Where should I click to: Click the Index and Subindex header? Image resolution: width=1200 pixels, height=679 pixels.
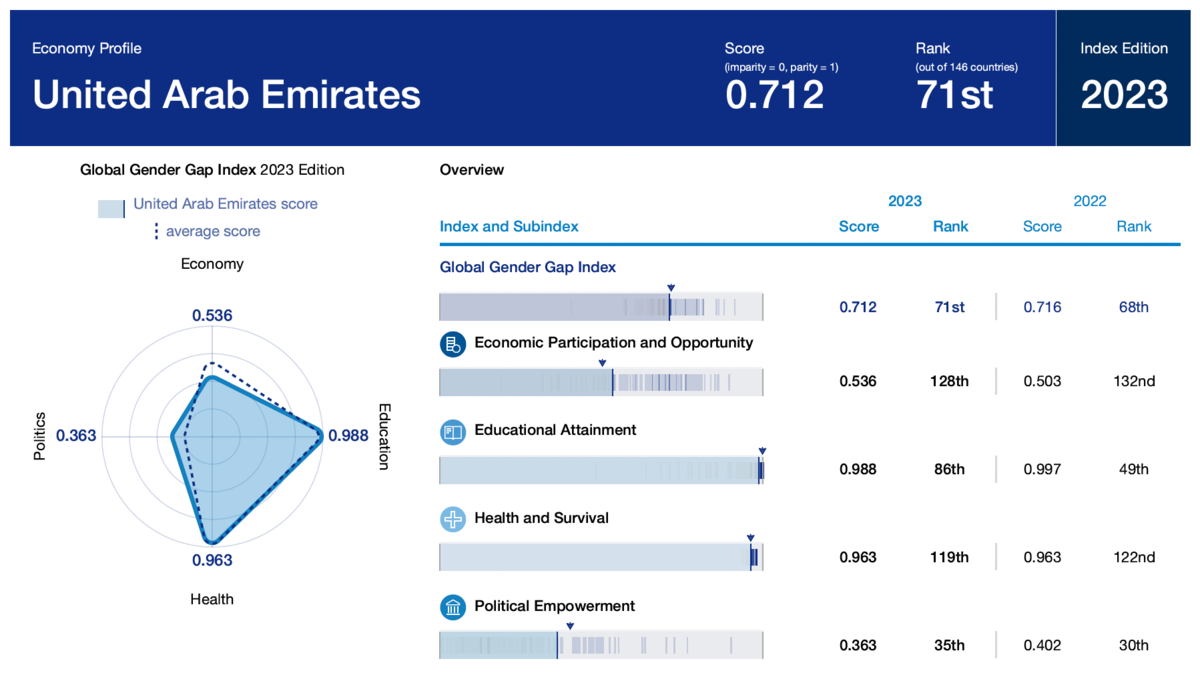click(x=509, y=226)
